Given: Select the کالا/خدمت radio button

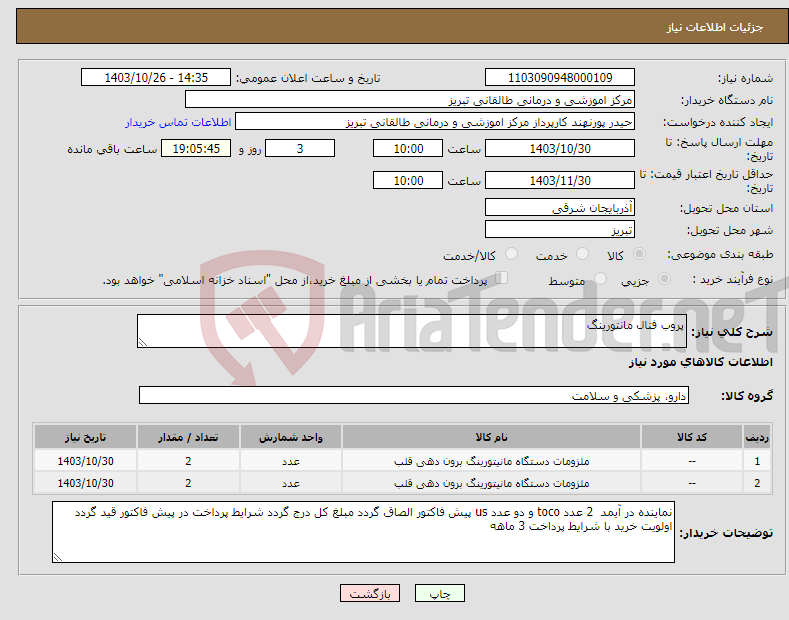Looking at the screenshot, I should pos(511,254).
